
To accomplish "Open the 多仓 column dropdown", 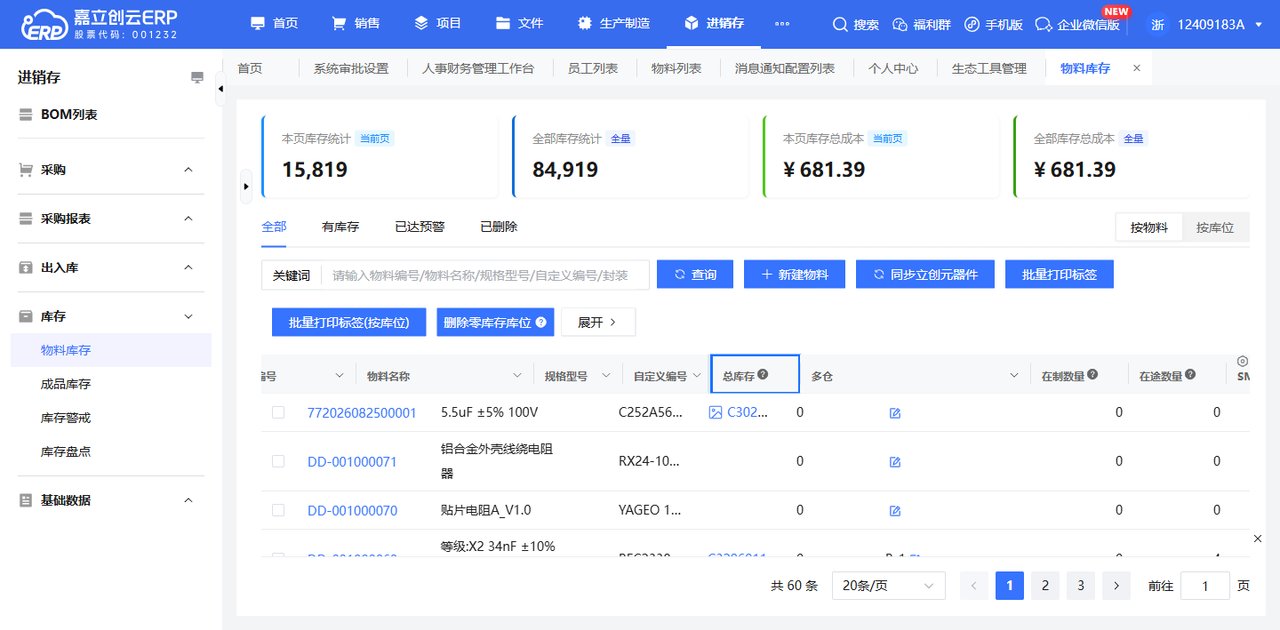I will click(x=1014, y=376).
